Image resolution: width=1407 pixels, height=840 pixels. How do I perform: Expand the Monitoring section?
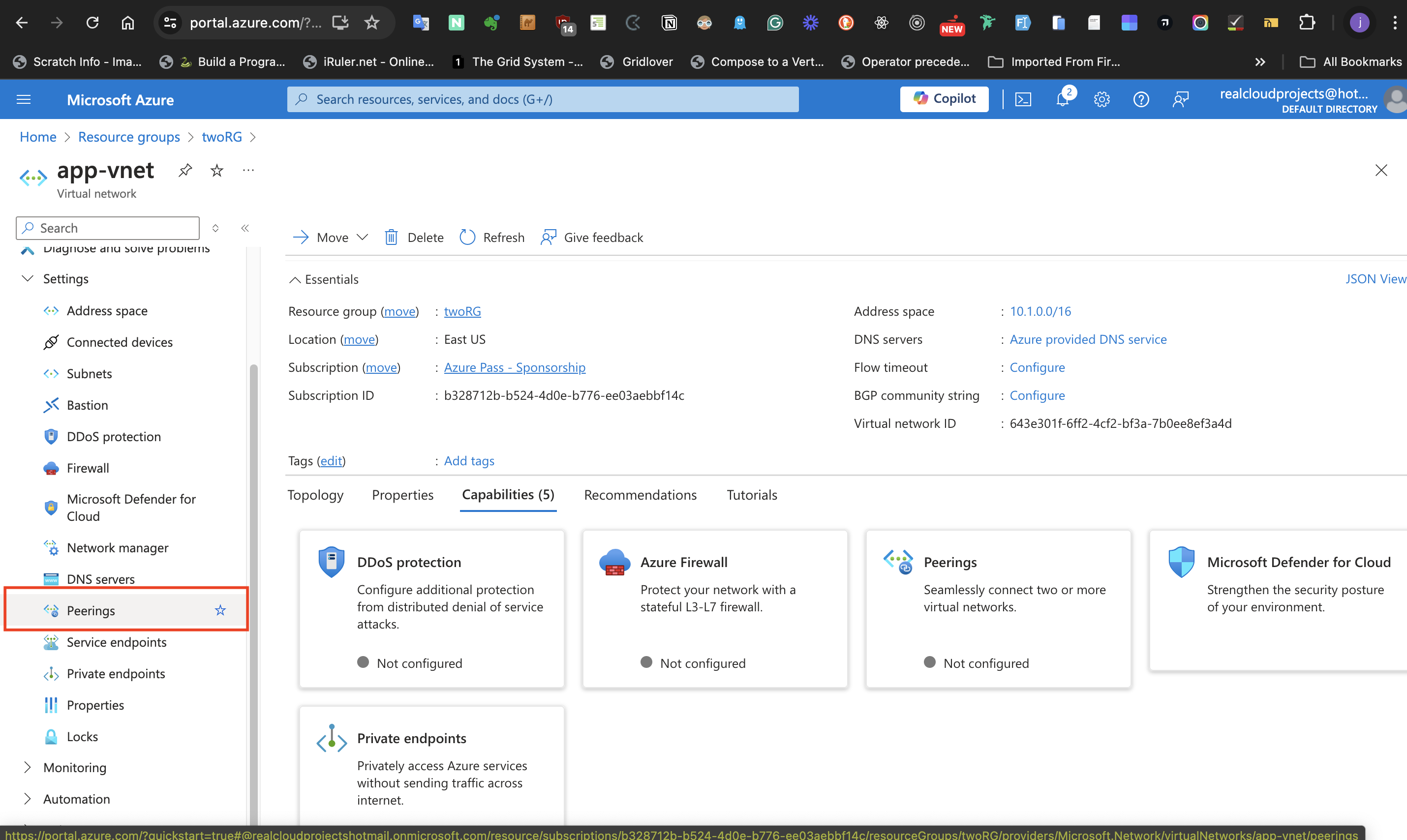[27, 768]
